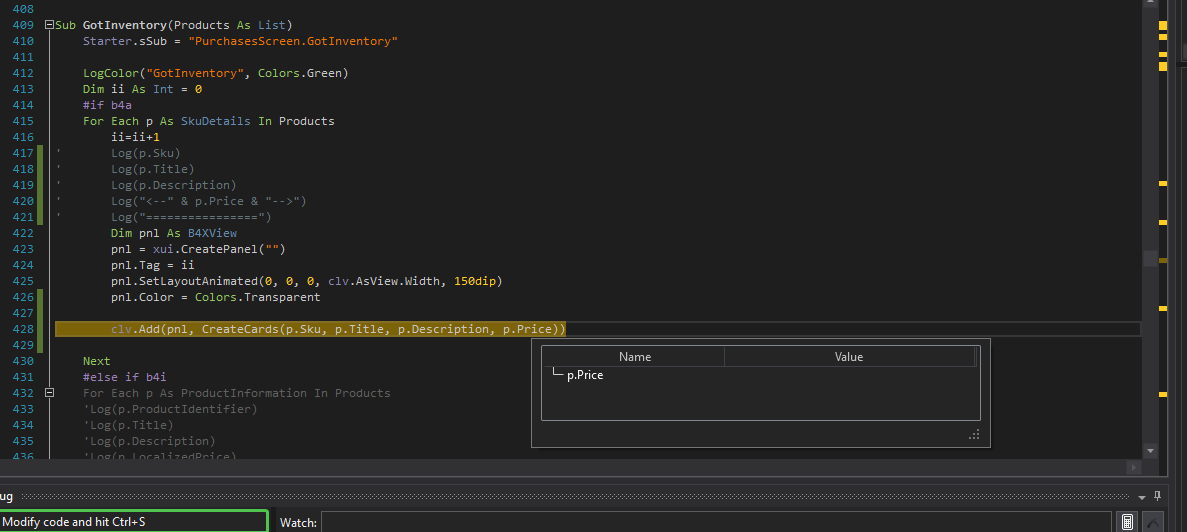This screenshot has width=1187, height=532.
Task: Click inside the Watch input field
Action: [715, 522]
